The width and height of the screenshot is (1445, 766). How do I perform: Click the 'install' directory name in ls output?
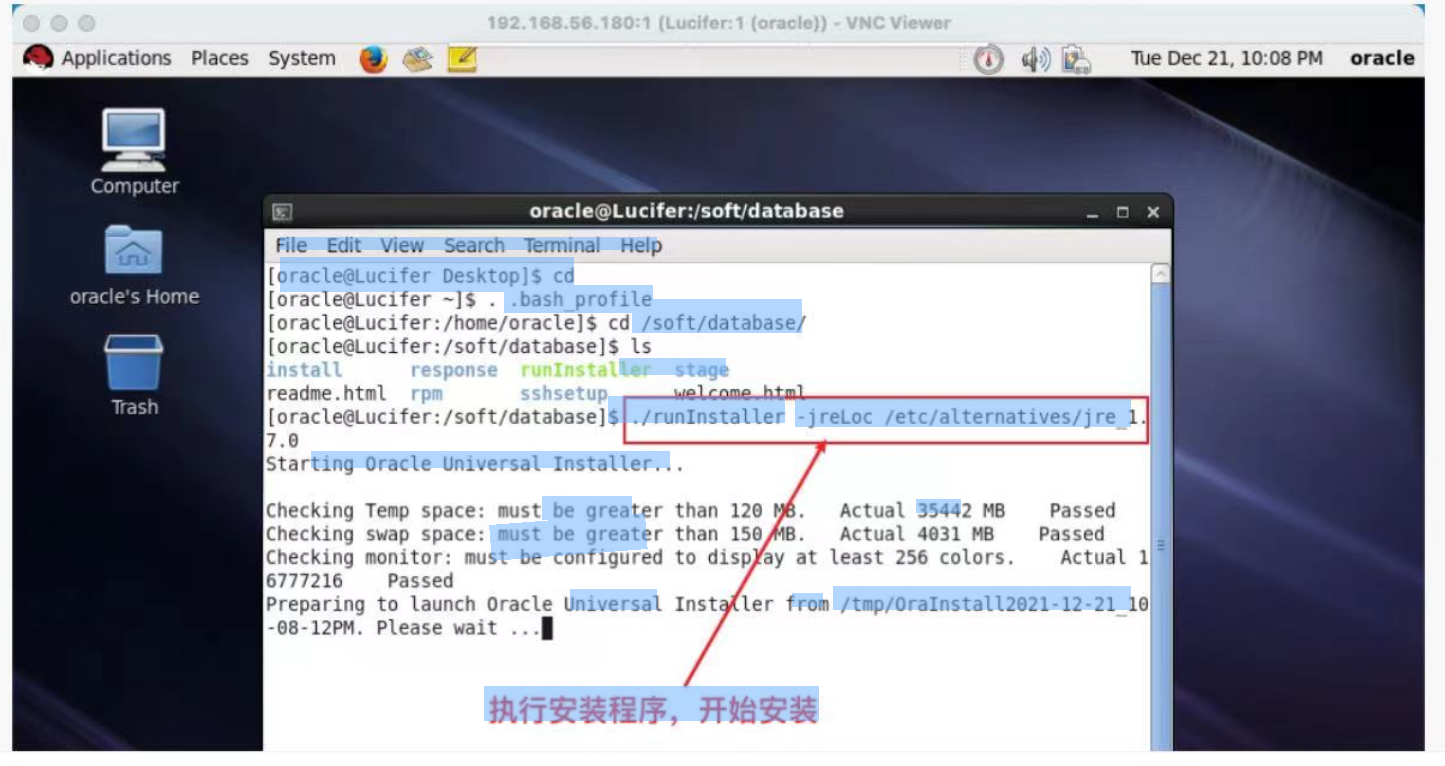point(304,370)
